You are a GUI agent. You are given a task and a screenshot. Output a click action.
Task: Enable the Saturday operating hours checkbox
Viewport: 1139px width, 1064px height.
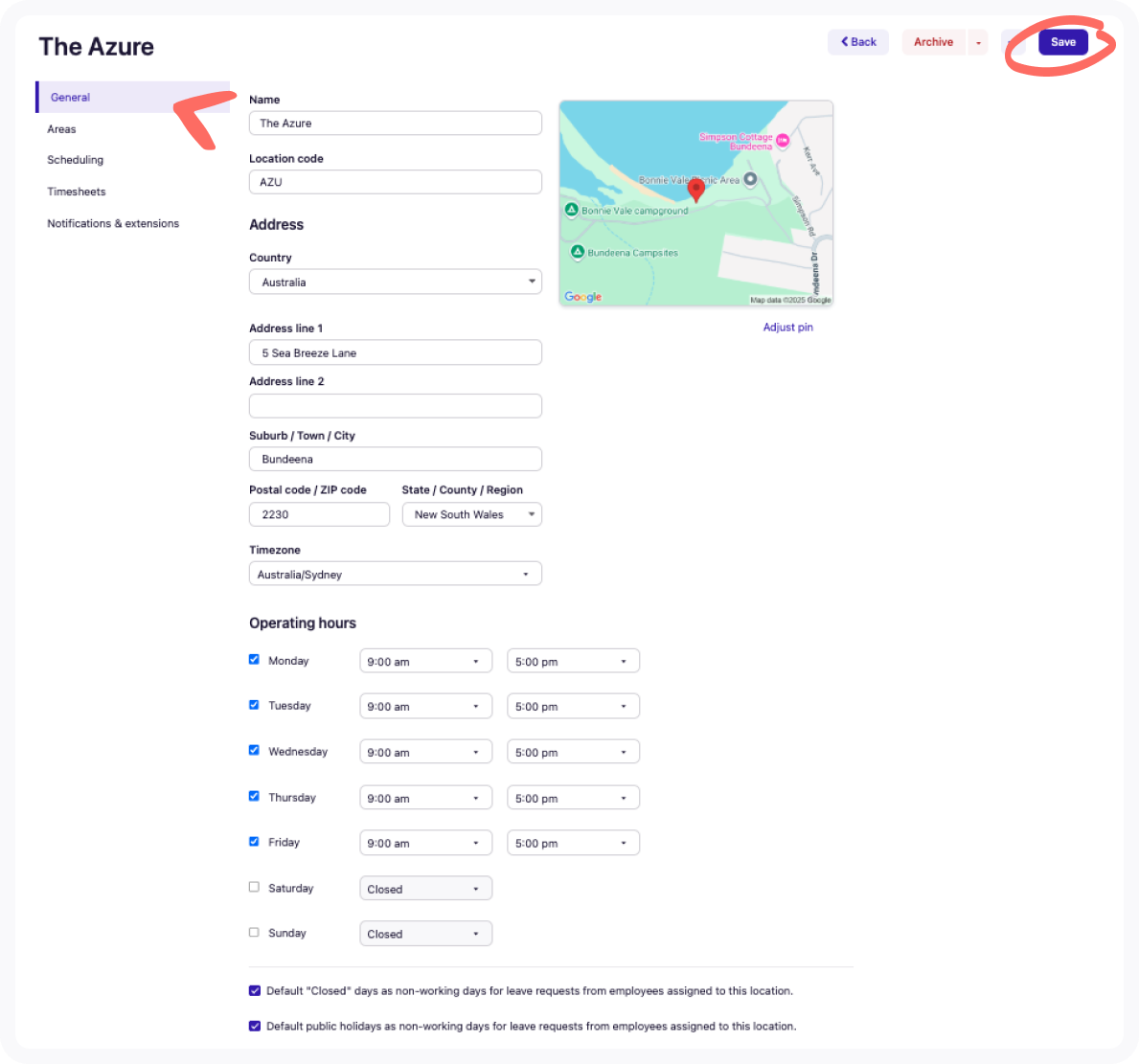pos(254,887)
